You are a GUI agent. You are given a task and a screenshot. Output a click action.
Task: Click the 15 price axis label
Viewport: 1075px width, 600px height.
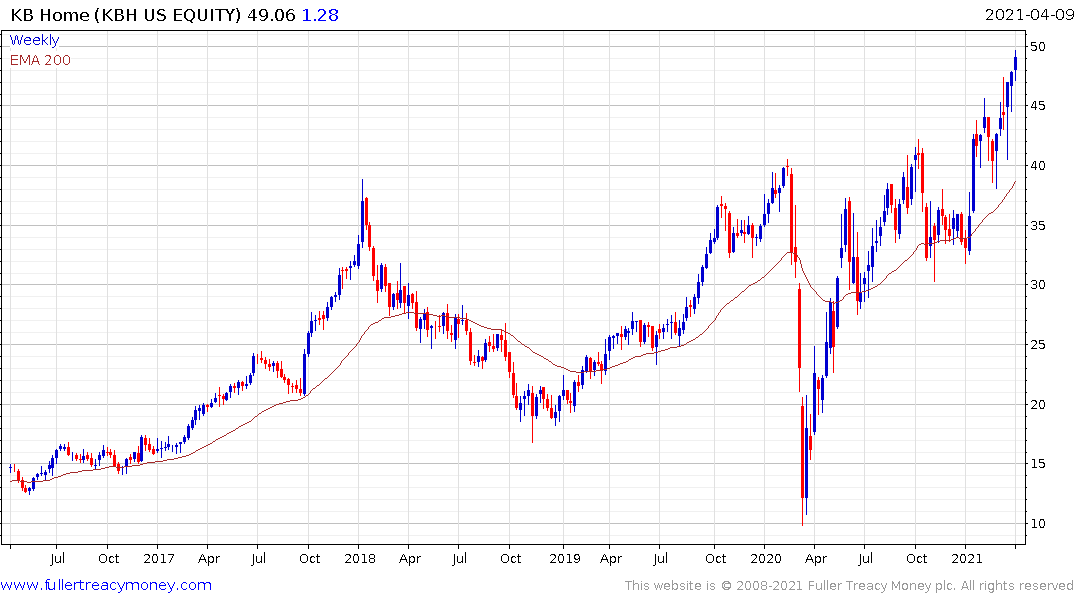[1037, 464]
